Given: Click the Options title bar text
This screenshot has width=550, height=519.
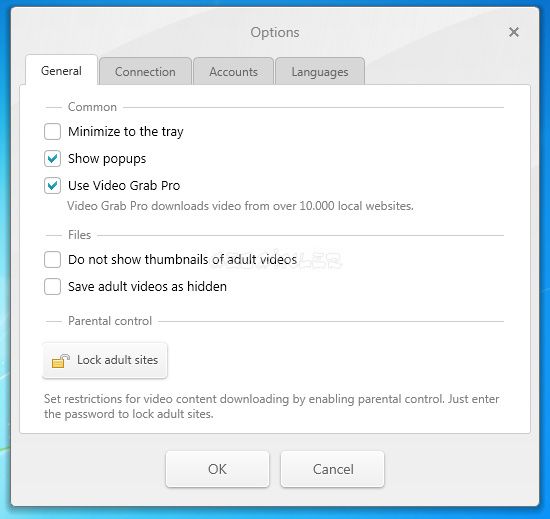Looking at the screenshot, I should [x=275, y=32].
